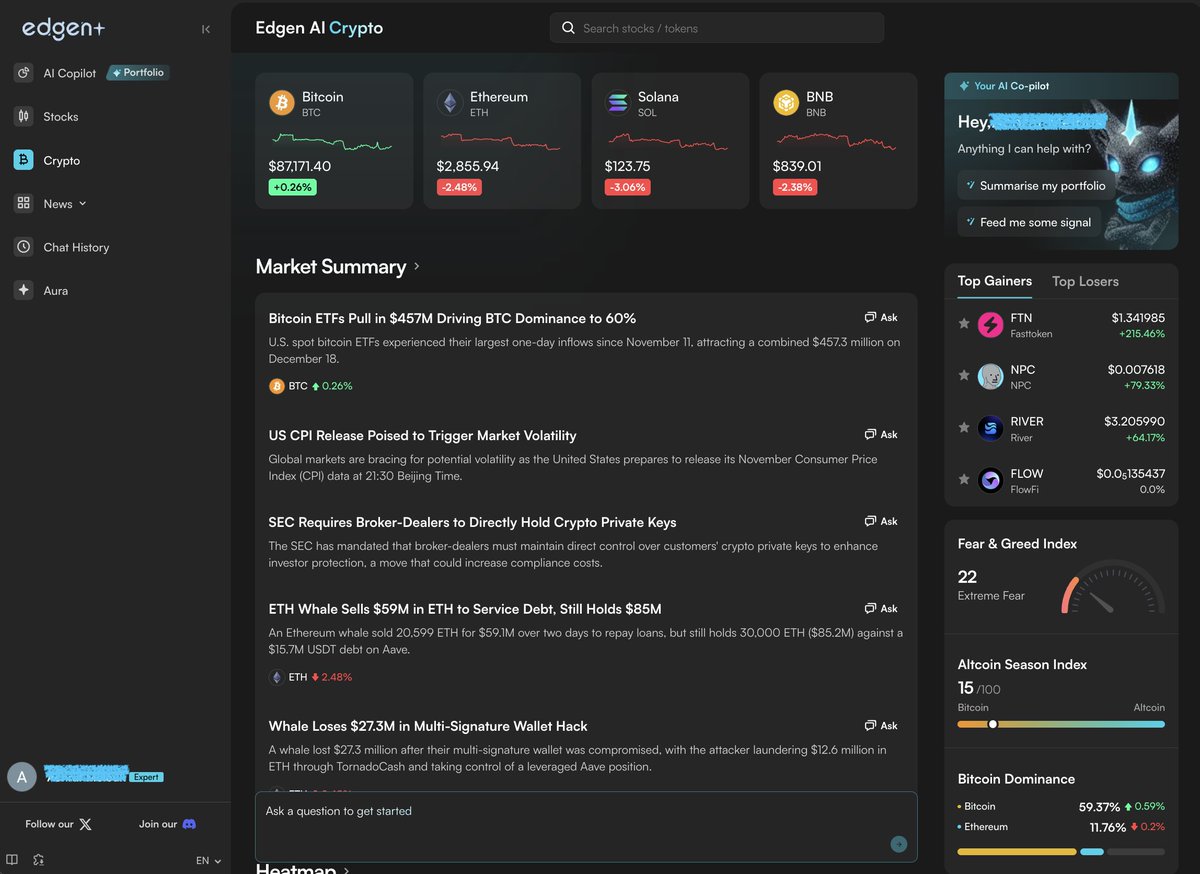This screenshot has height=874, width=1200.
Task: Switch to the Top Losers tab
Action: tap(1085, 281)
